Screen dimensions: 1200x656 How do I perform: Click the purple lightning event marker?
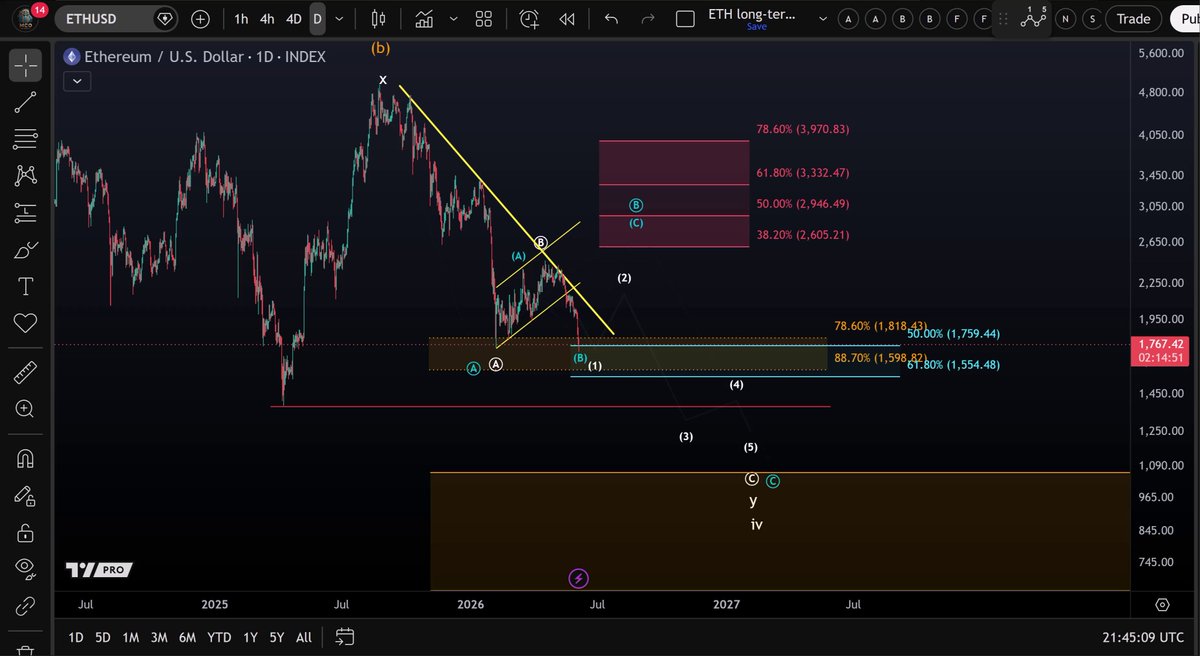(578, 577)
